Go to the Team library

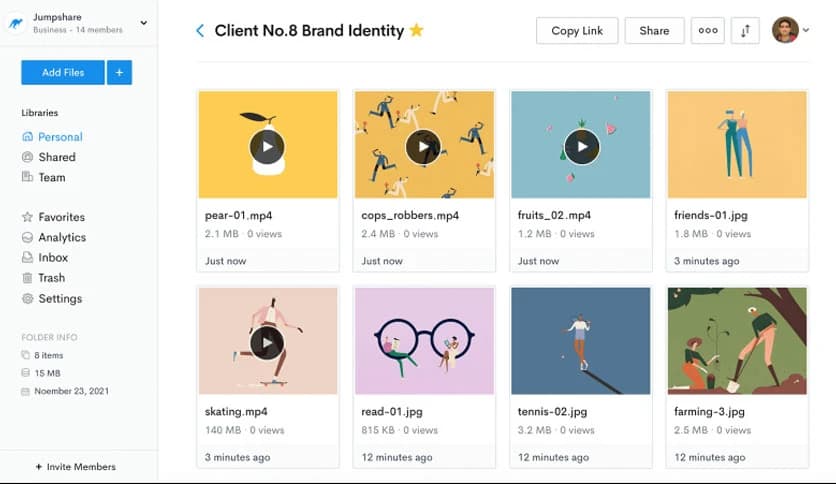[52, 177]
